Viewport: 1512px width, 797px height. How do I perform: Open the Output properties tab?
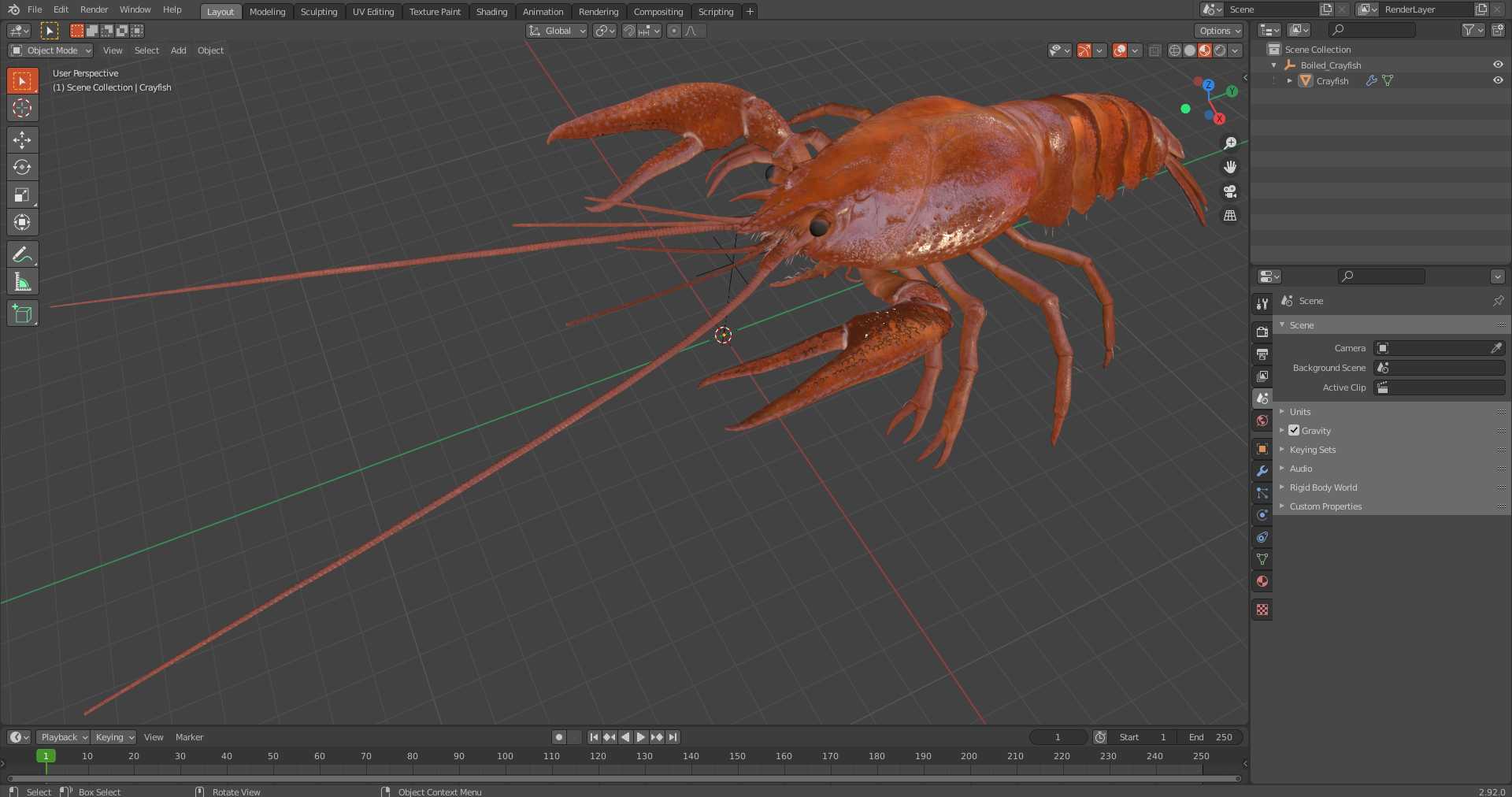pyautogui.click(x=1262, y=354)
